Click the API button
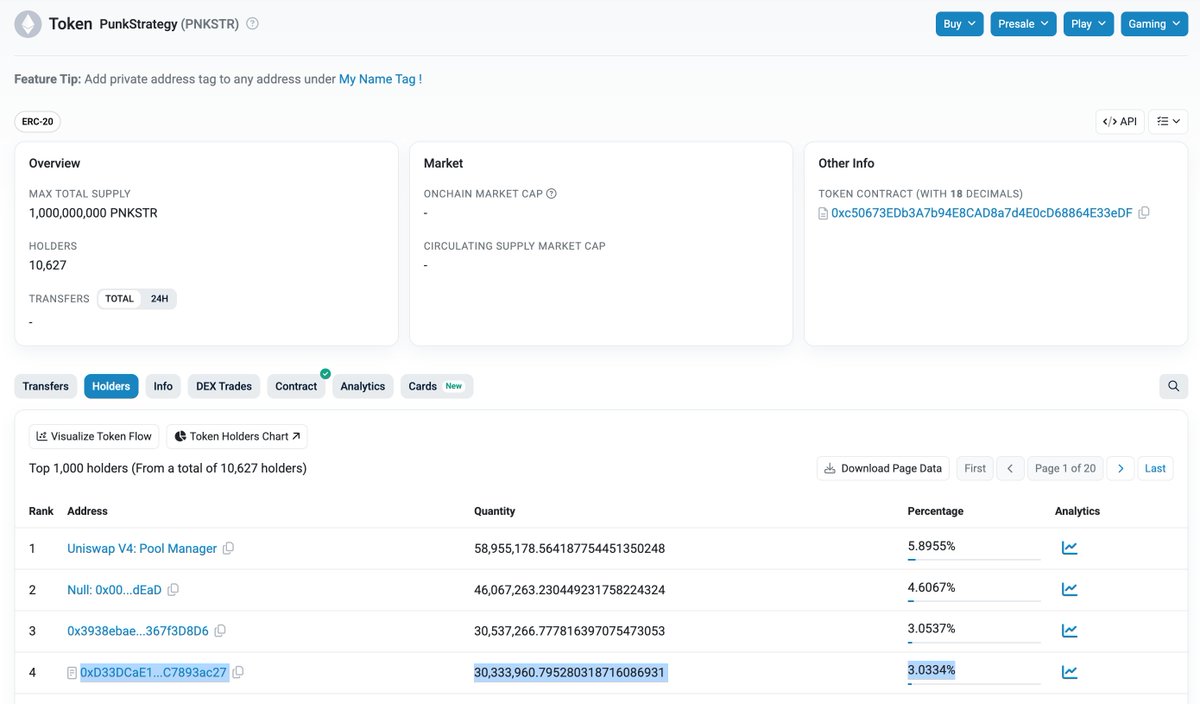This screenshot has height=704, width=1200. pyautogui.click(x=1120, y=122)
